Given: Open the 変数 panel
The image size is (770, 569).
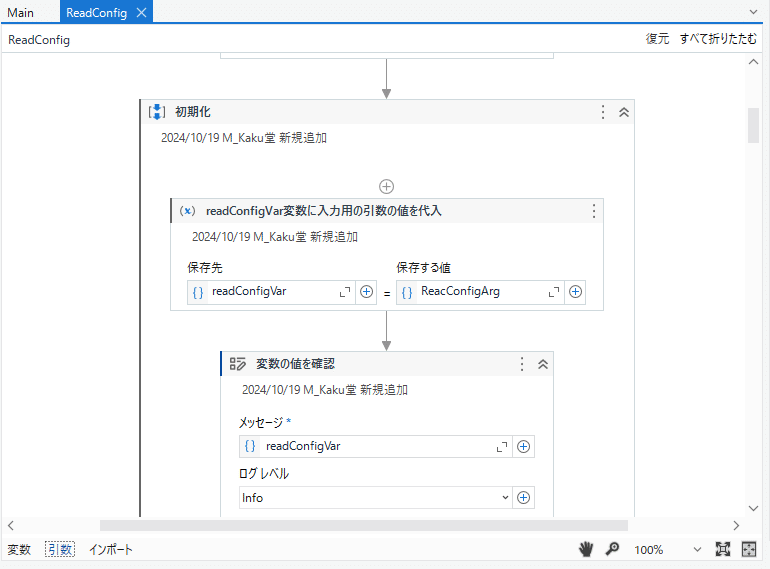Looking at the screenshot, I should (19, 549).
